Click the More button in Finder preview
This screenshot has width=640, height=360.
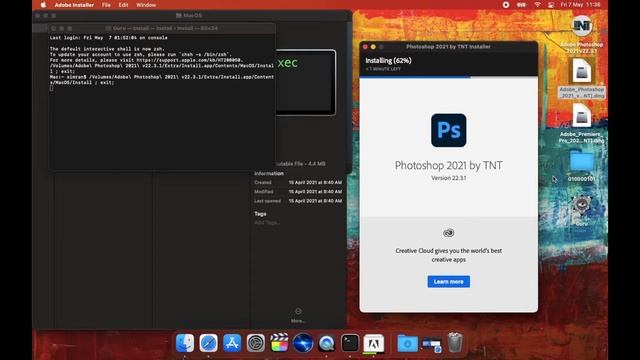tap(298, 315)
